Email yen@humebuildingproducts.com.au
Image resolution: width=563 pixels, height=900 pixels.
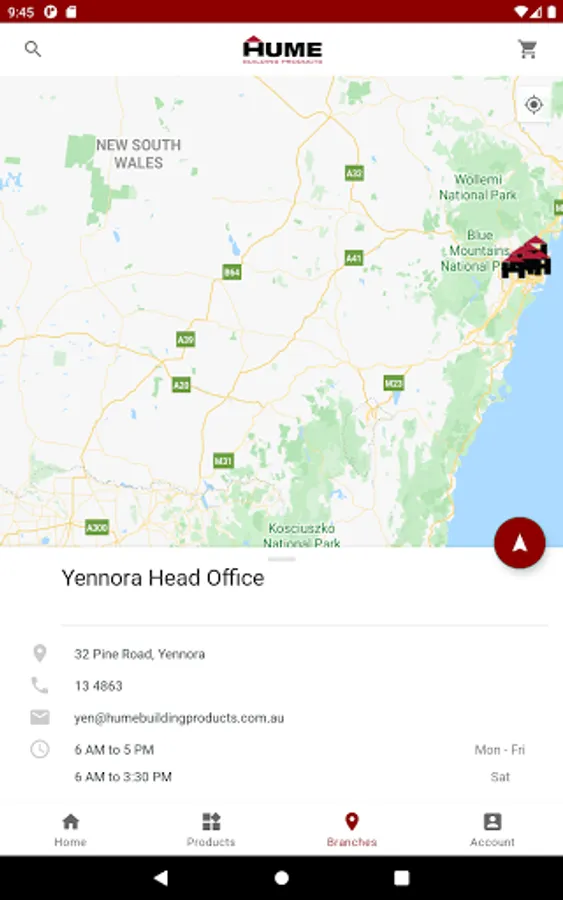[179, 718]
